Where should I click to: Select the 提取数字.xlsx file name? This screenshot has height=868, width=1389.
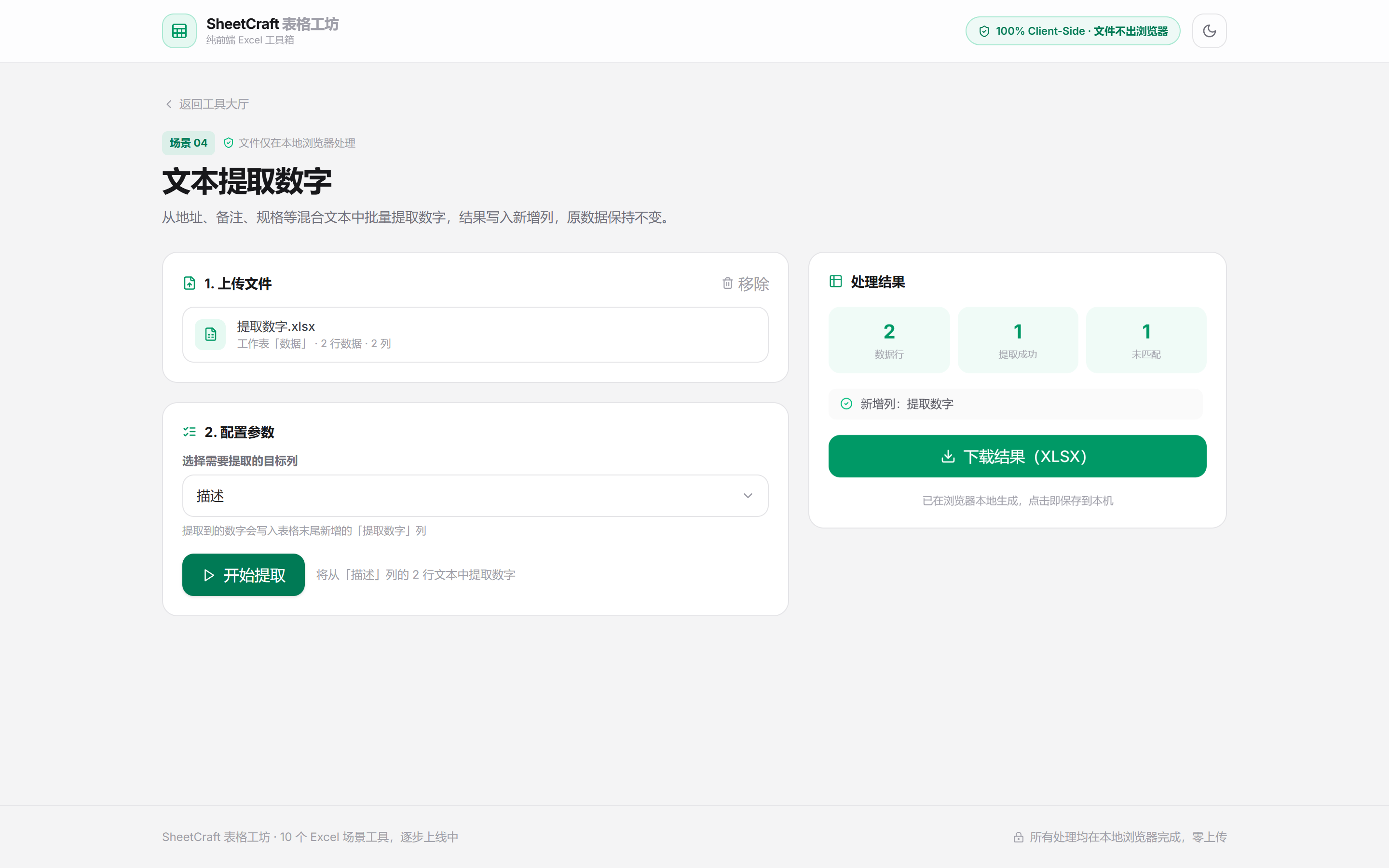[276, 326]
